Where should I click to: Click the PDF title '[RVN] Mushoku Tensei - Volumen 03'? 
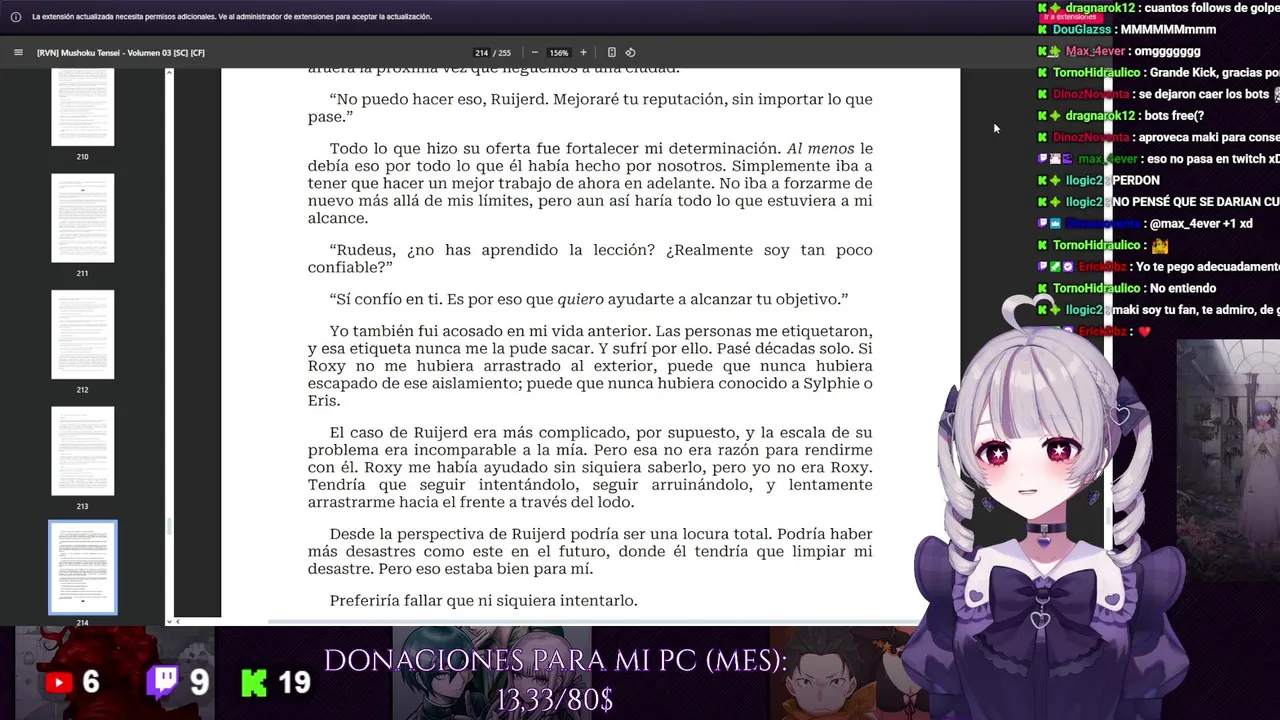pyautogui.click(x=121, y=53)
